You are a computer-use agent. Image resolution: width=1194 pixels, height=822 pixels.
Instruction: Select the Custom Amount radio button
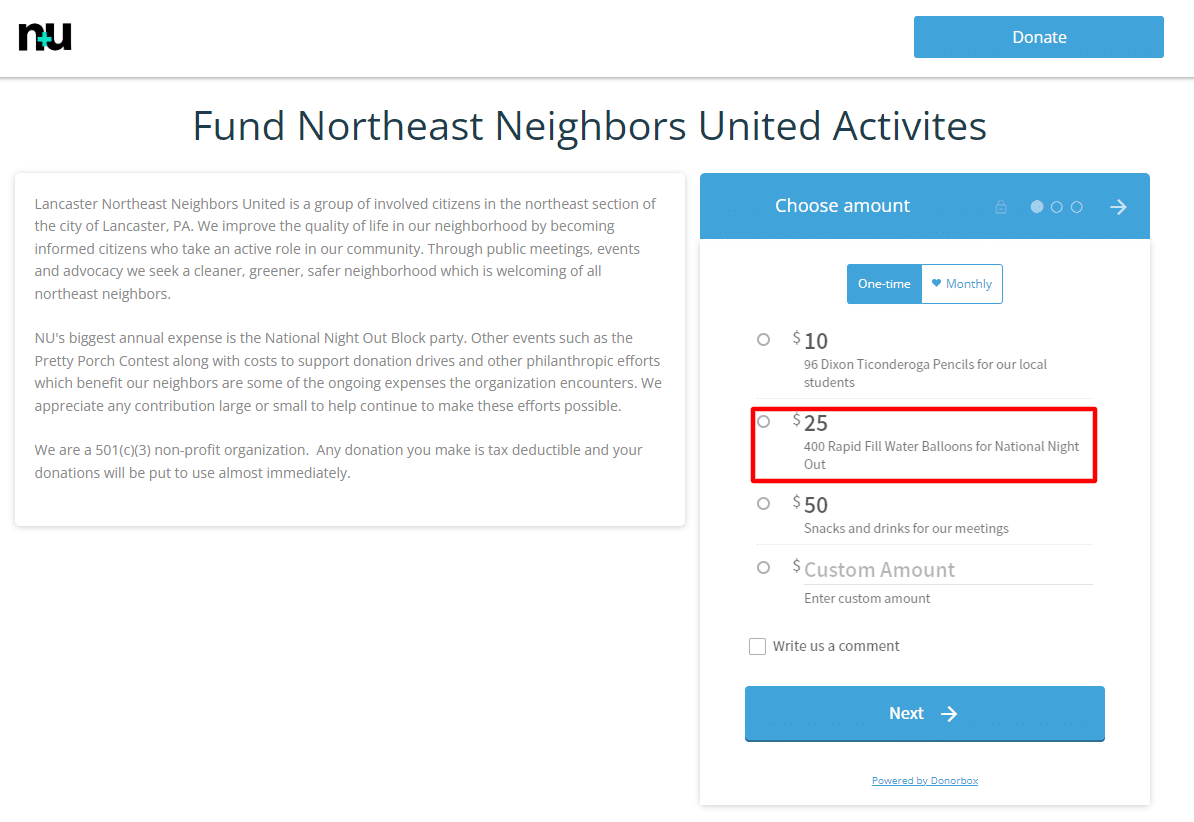[764, 568]
